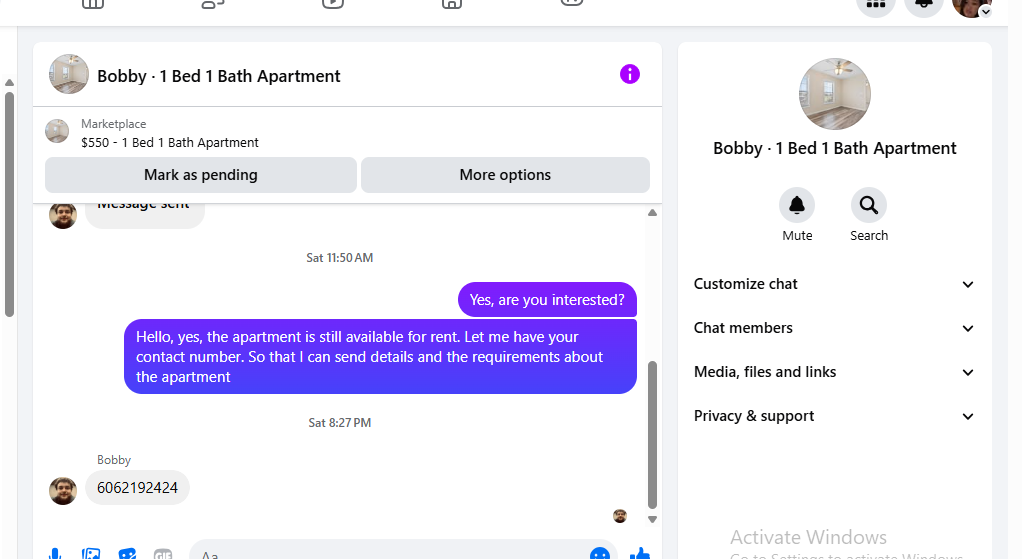
Task: Open the notifications bell in top bar
Action: pos(924,5)
